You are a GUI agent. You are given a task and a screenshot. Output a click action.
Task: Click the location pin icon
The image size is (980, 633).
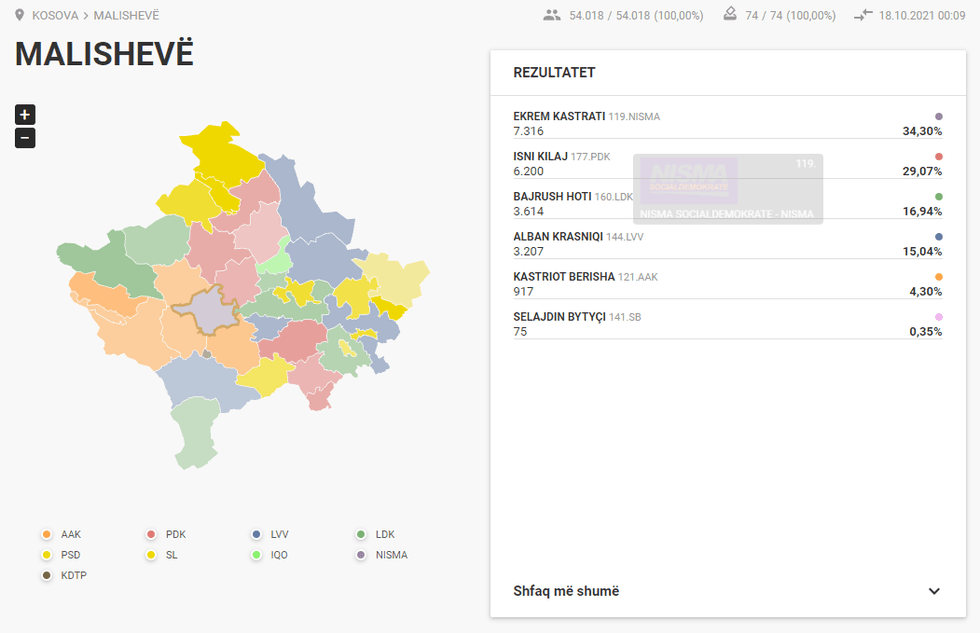[19, 16]
